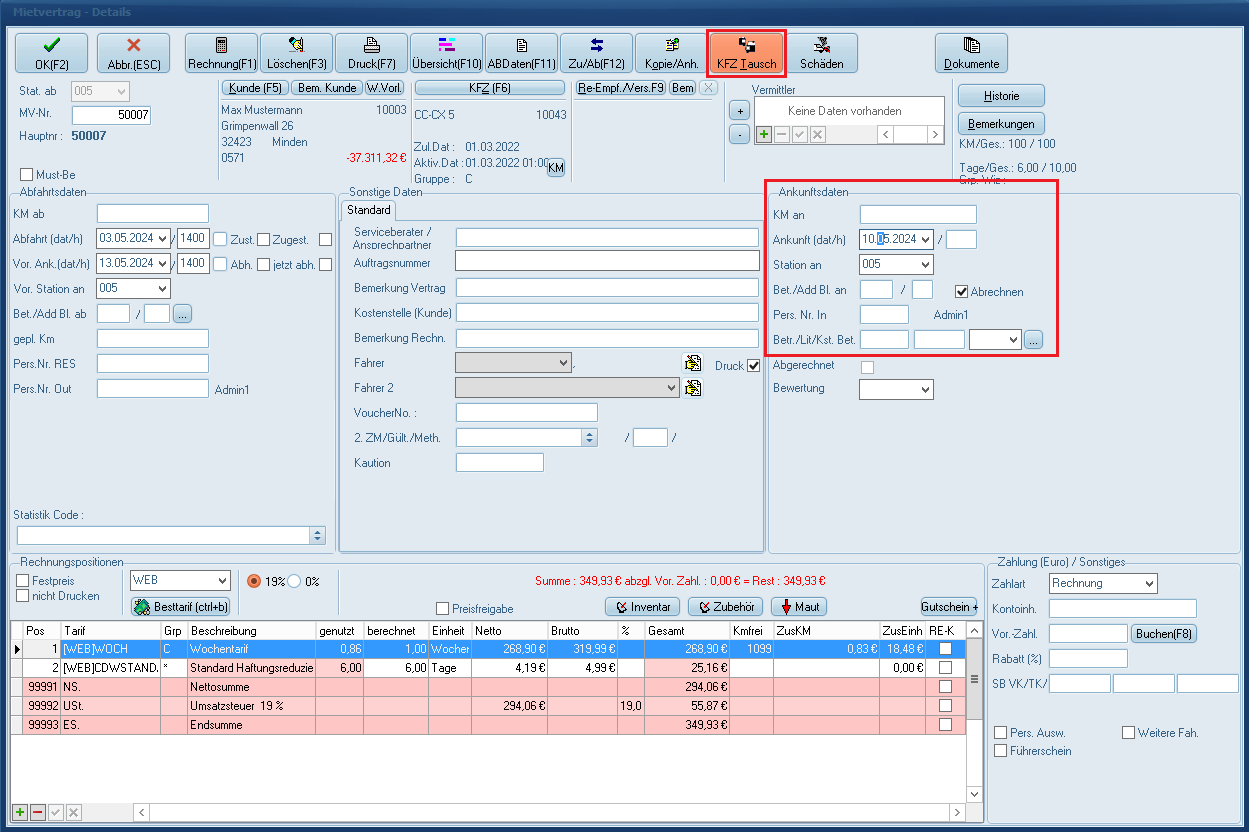Open Druck(F7) print function

pos(371,53)
